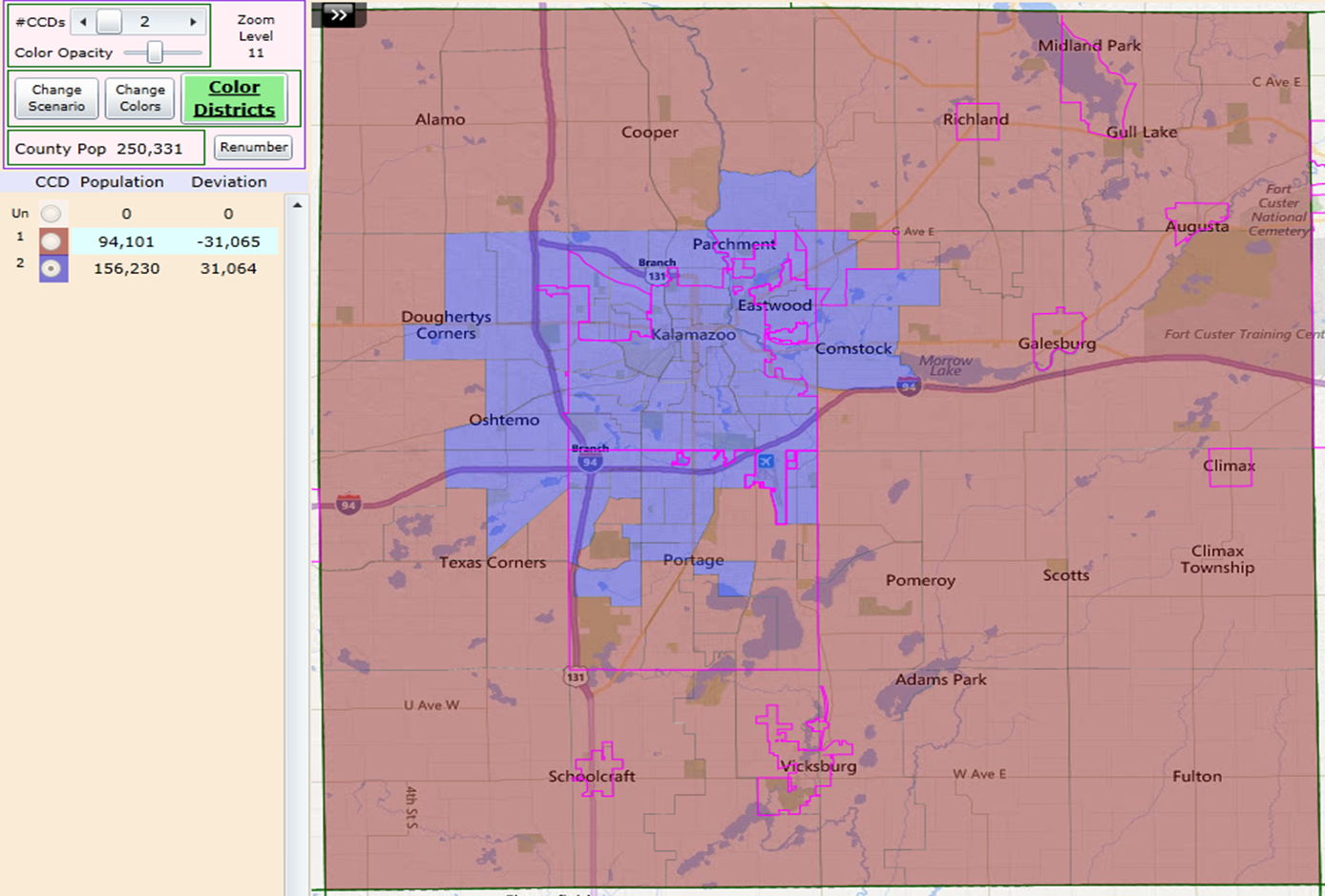The height and width of the screenshot is (896, 1325).
Task: Click the green Color Districts control
Action: click(235, 97)
